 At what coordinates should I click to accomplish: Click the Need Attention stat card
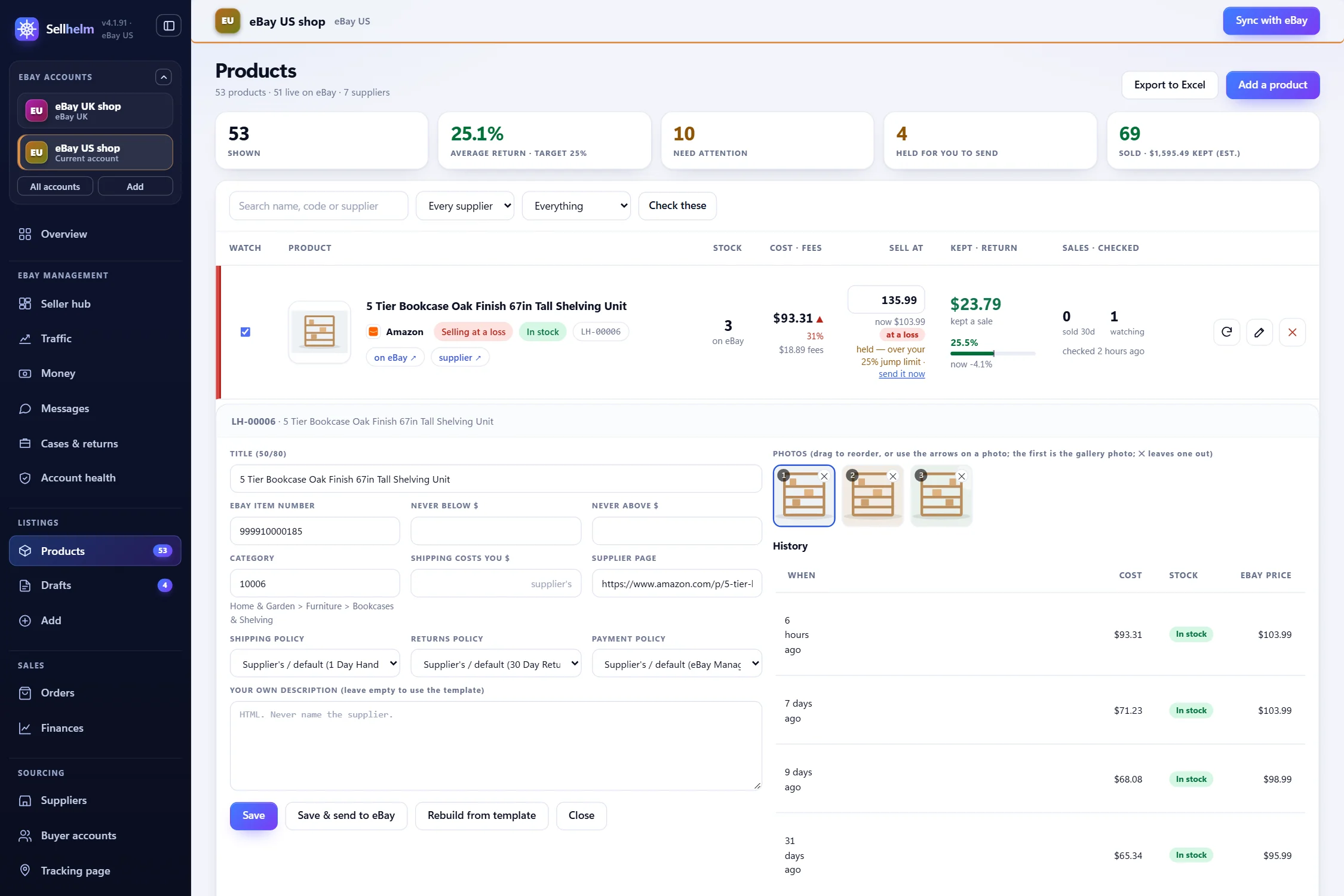(767, 140)
